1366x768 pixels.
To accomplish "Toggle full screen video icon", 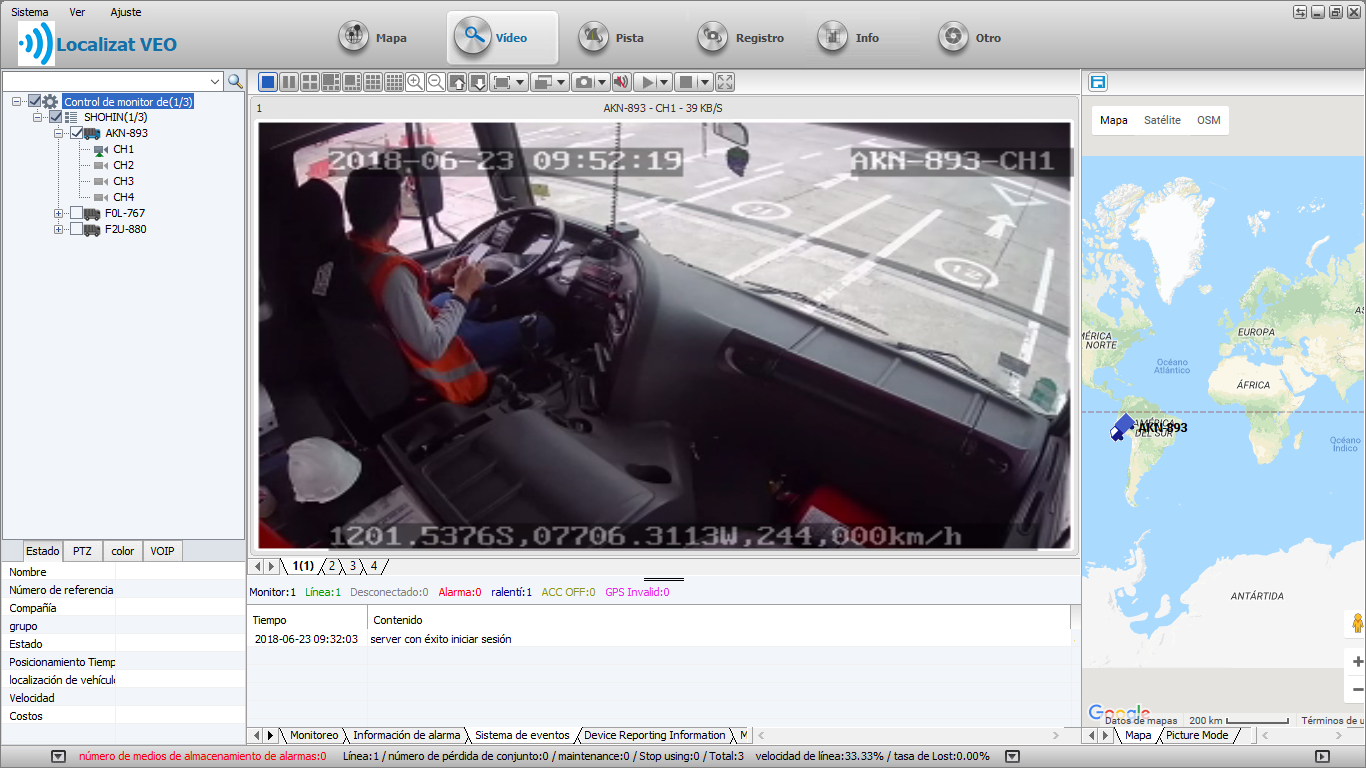I will 726,82.
